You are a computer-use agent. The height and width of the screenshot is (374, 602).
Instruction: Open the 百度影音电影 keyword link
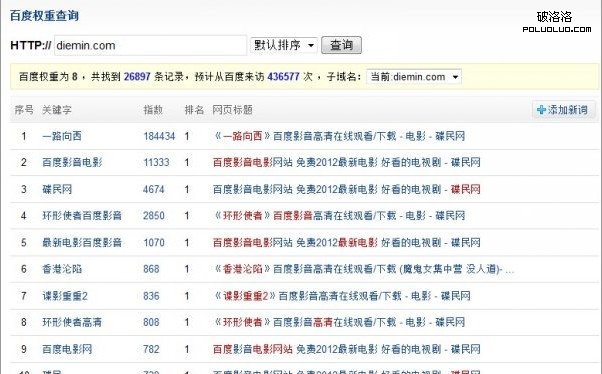coord(72,162)
